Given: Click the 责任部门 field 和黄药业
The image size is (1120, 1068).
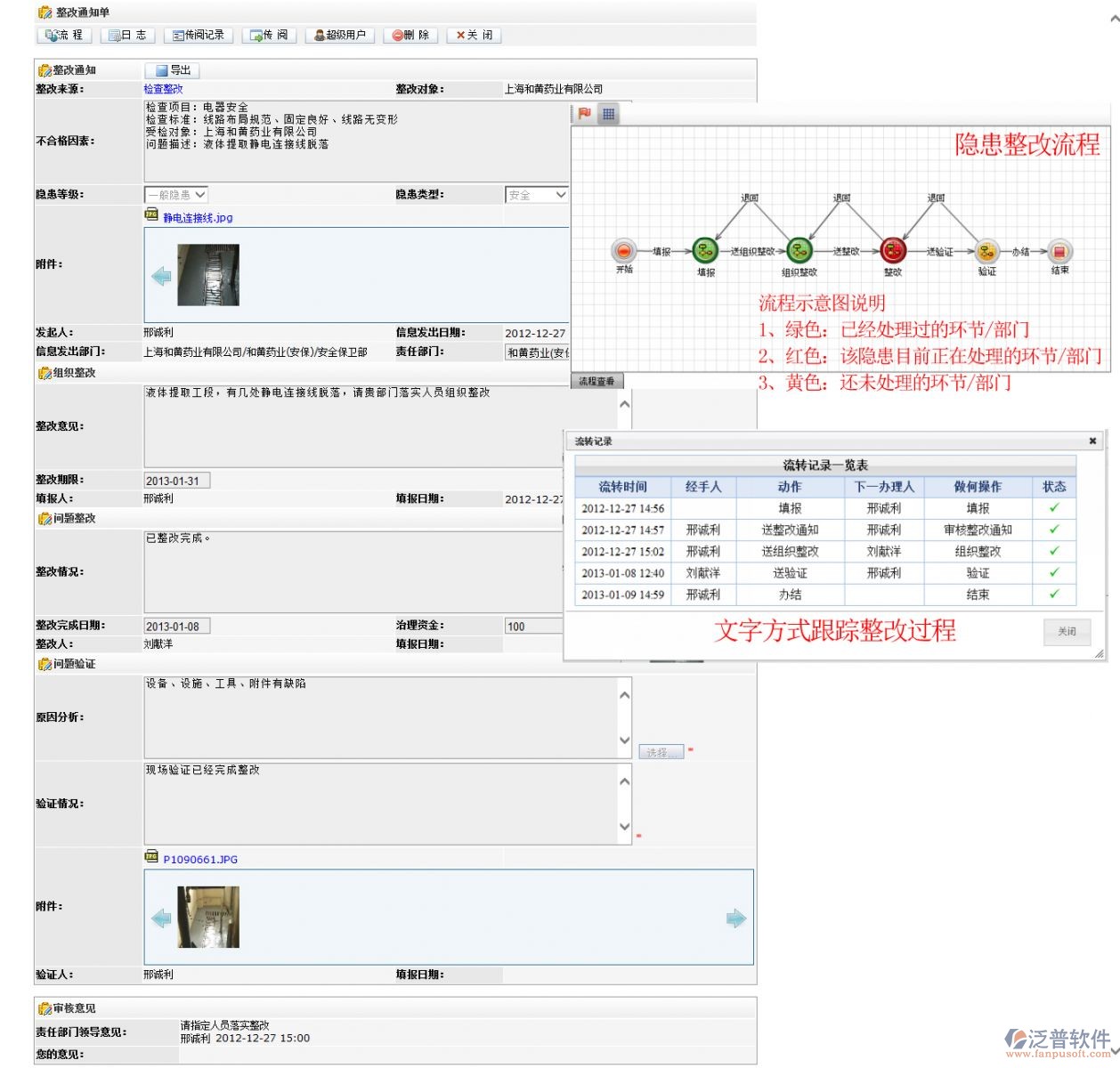Looking at the screenshot, I should [537, 352].
